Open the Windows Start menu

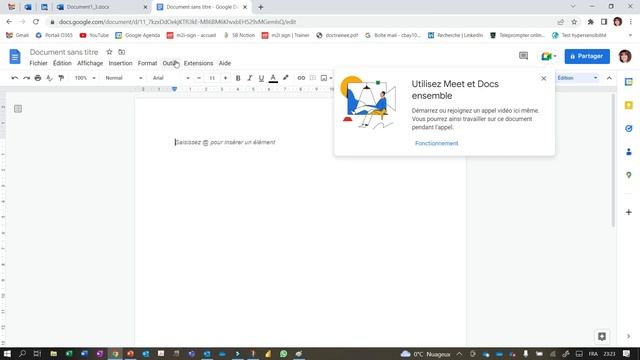point(7,354)
